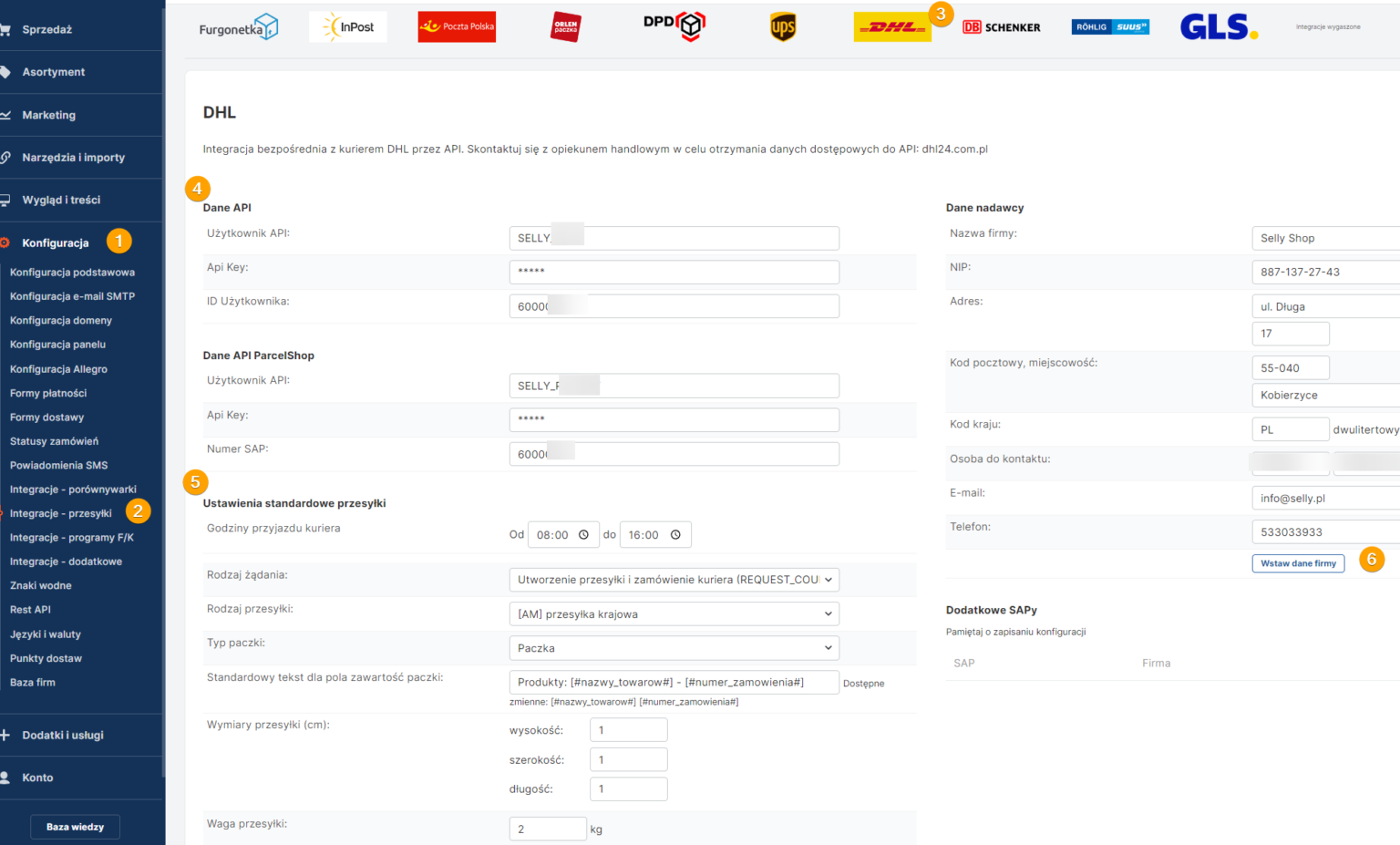1400x845 pixels.
Task: Select the GLS carrier logo
Action: point(1219,27)
